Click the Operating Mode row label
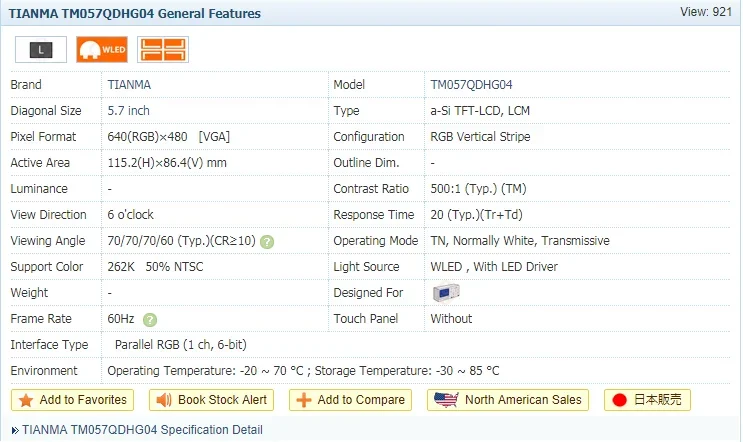743x442 pixels. coord(376,241)
